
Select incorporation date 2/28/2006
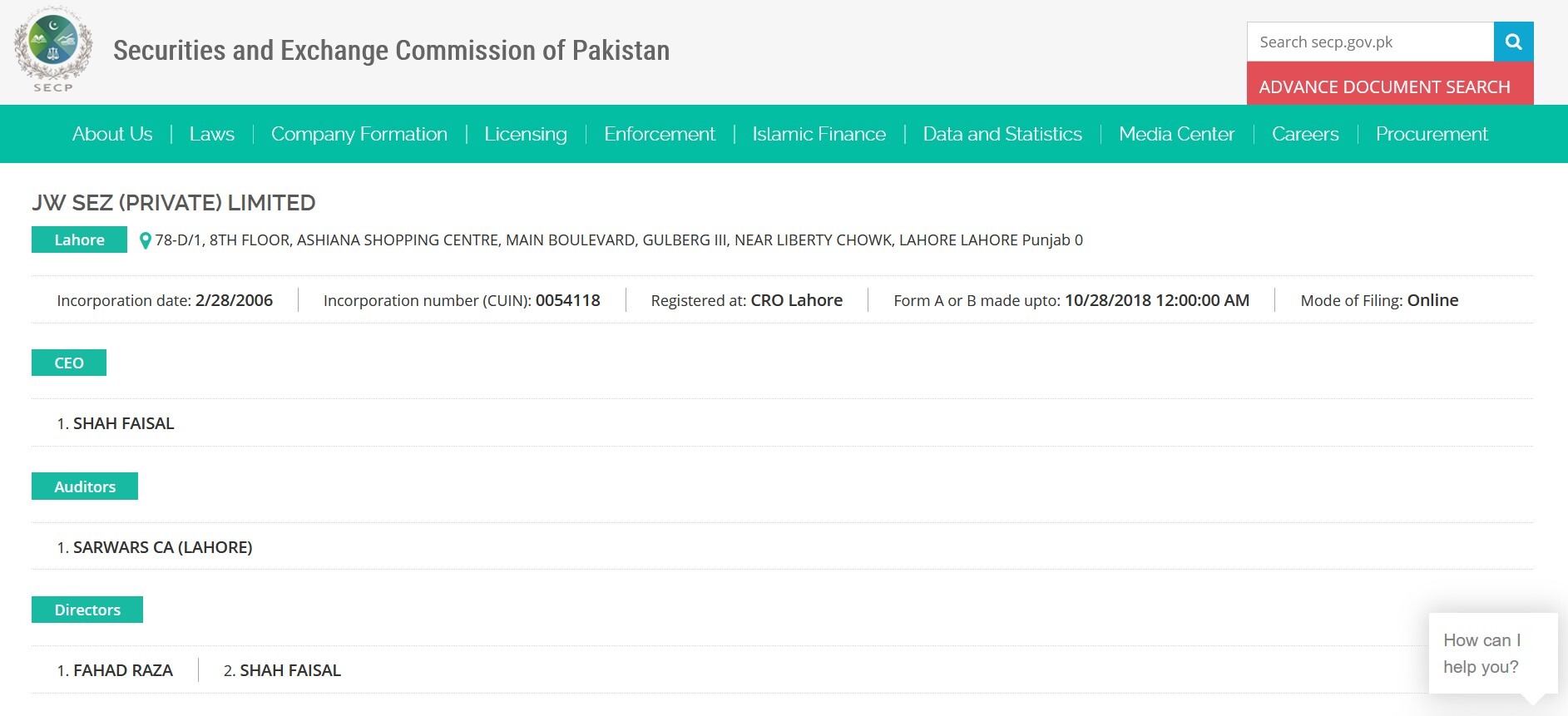coord(234,300)
